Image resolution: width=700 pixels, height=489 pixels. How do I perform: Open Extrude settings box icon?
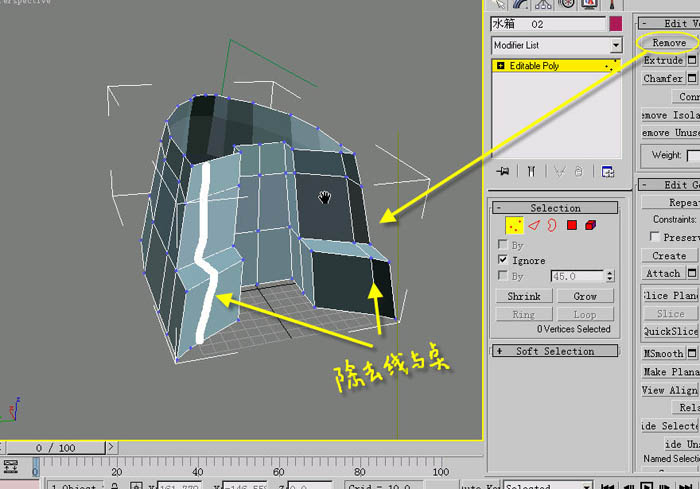[x=692, y=60]
